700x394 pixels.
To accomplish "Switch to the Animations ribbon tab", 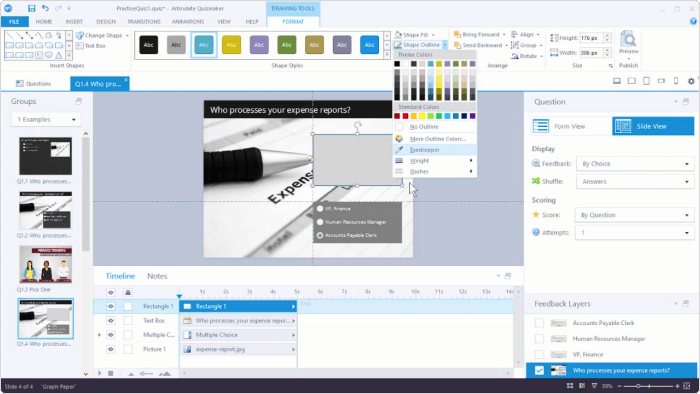I will tap(188, 21).
